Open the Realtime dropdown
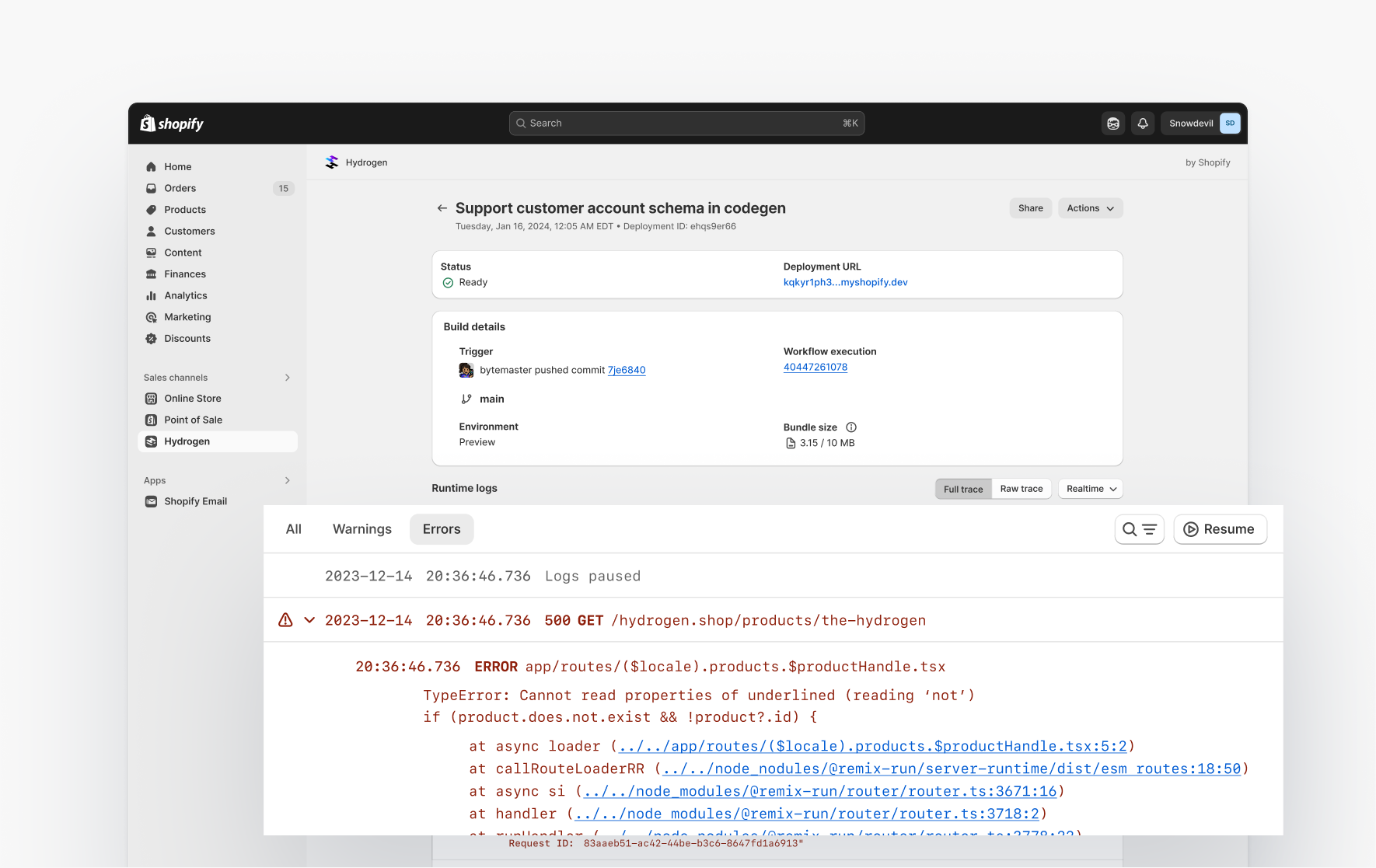 tap(1091, 489)
